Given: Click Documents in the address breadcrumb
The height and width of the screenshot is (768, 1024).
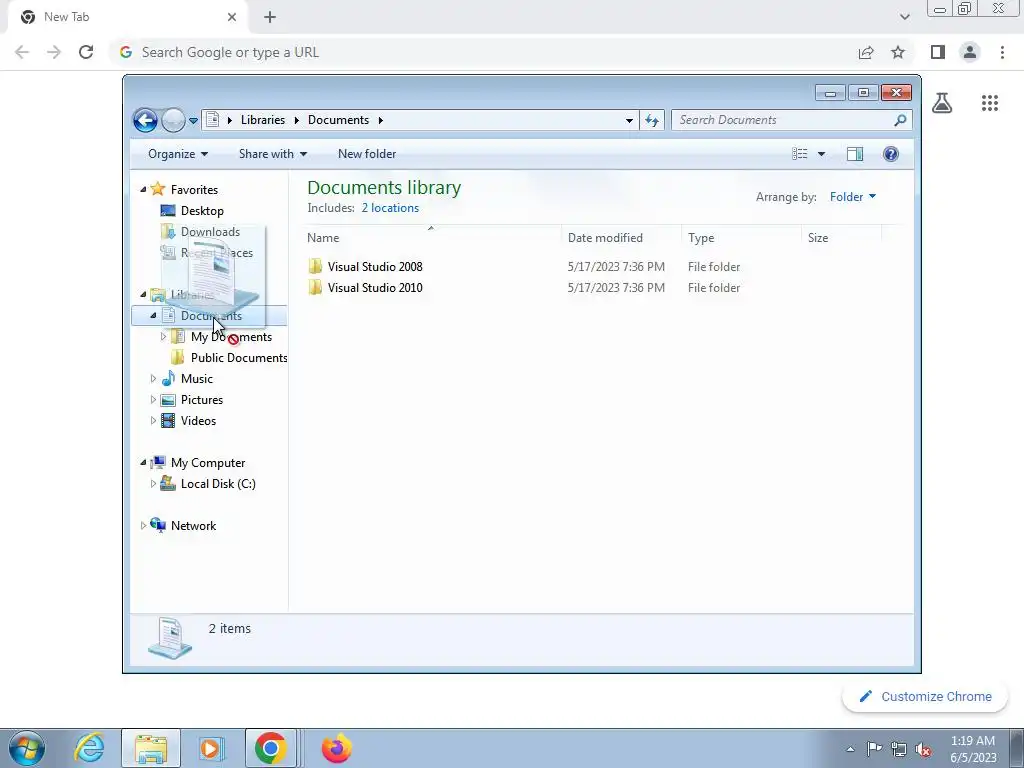Looking at the screenshot, I should point(338,120).
